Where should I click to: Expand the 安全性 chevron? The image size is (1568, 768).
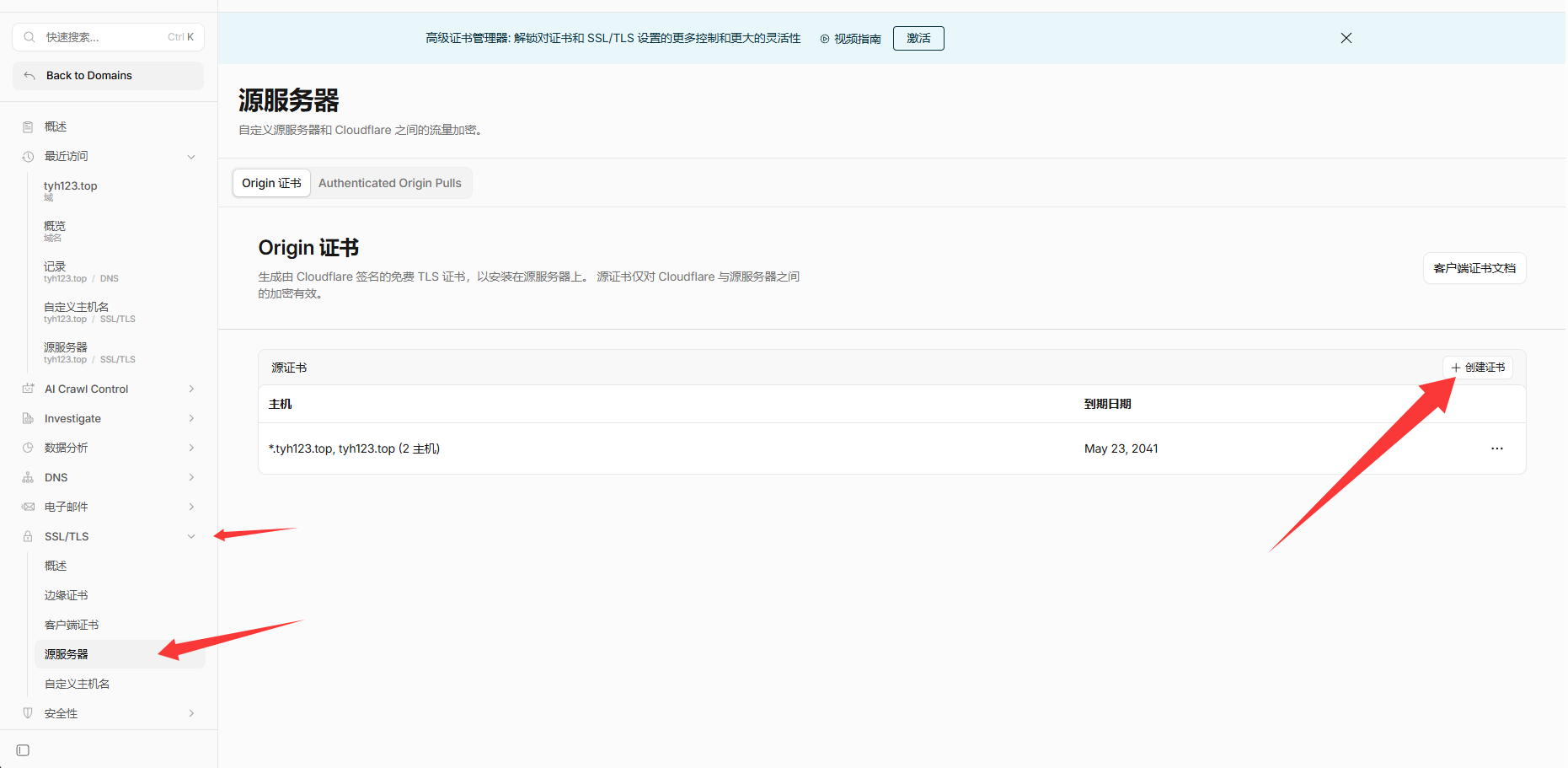[x=191, y=713]
